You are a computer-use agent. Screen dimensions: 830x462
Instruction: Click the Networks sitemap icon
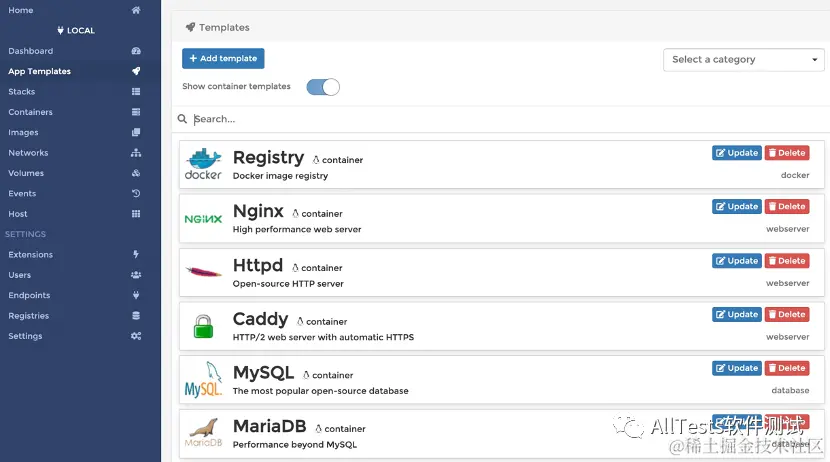click(x=136, y=152)
